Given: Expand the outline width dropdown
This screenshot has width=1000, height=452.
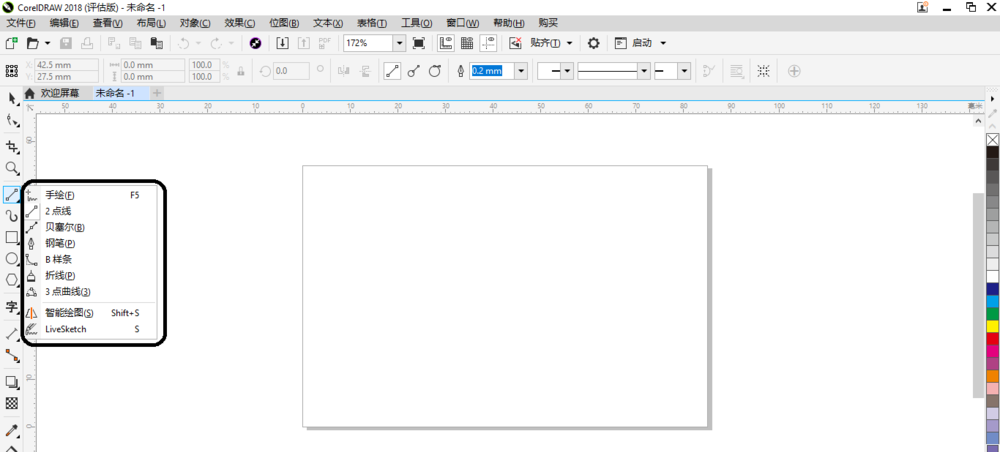Looking at the screenshot, I should pyautogui.click(x=521, y=71).
